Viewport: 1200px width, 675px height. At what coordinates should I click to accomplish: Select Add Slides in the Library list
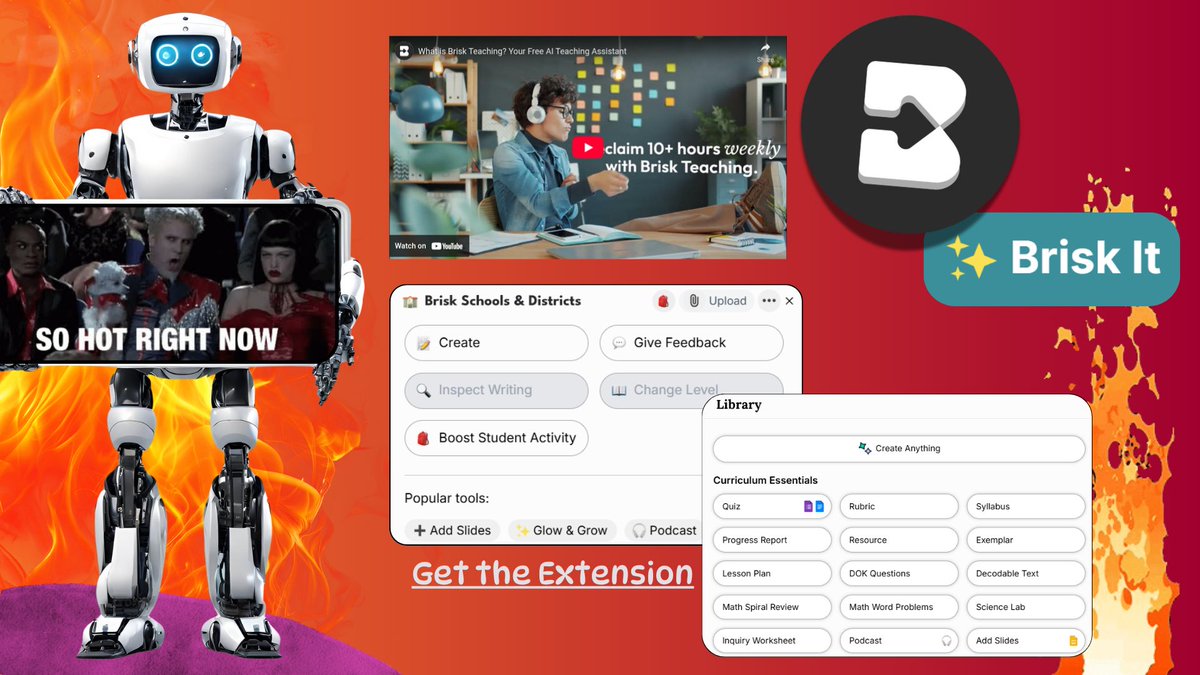pyautogui.click(x=1025, y=640)
